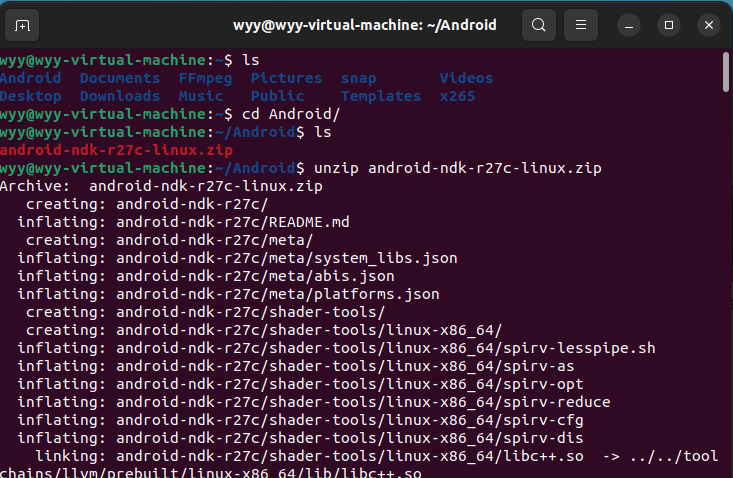Minimize the terminal window
Viewport: 733px width, 478px height.
[x=629, y=24]
